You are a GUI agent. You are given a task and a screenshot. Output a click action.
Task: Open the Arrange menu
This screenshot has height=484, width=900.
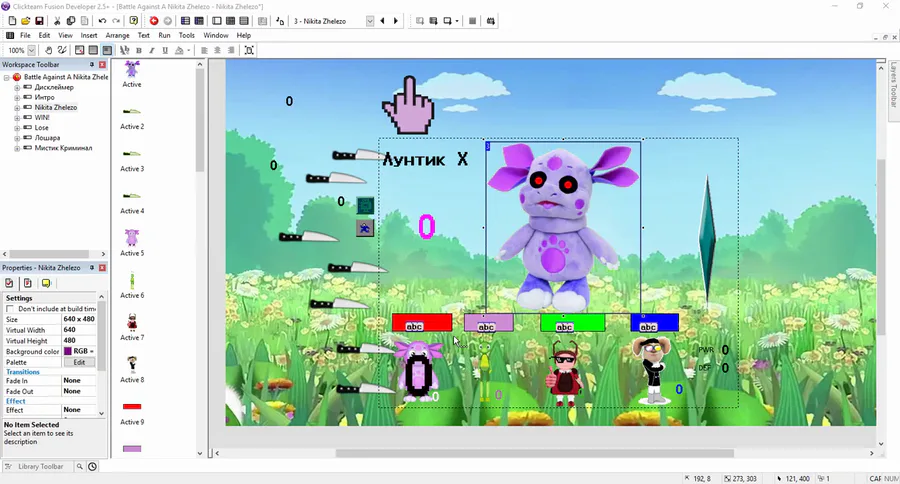[x=117, y=35]
